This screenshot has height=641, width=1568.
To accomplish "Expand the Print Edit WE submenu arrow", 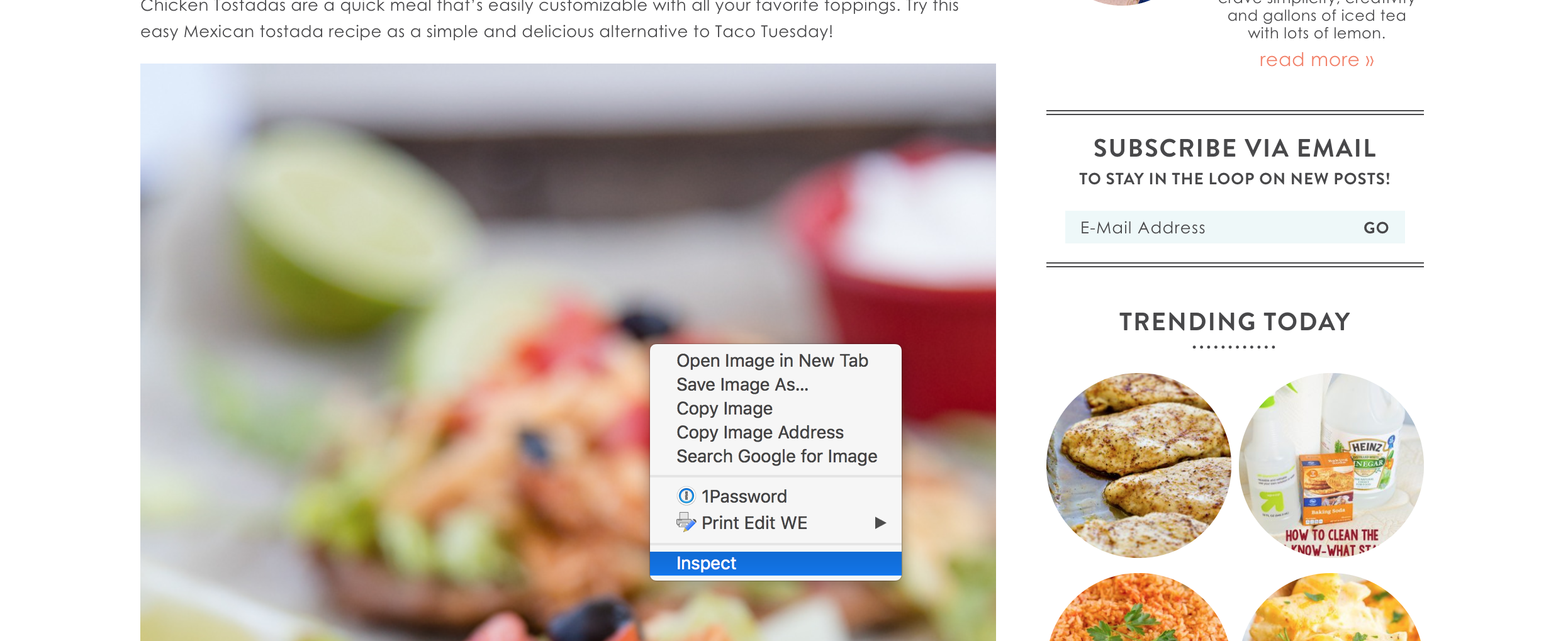I will [x=880, y=523].
